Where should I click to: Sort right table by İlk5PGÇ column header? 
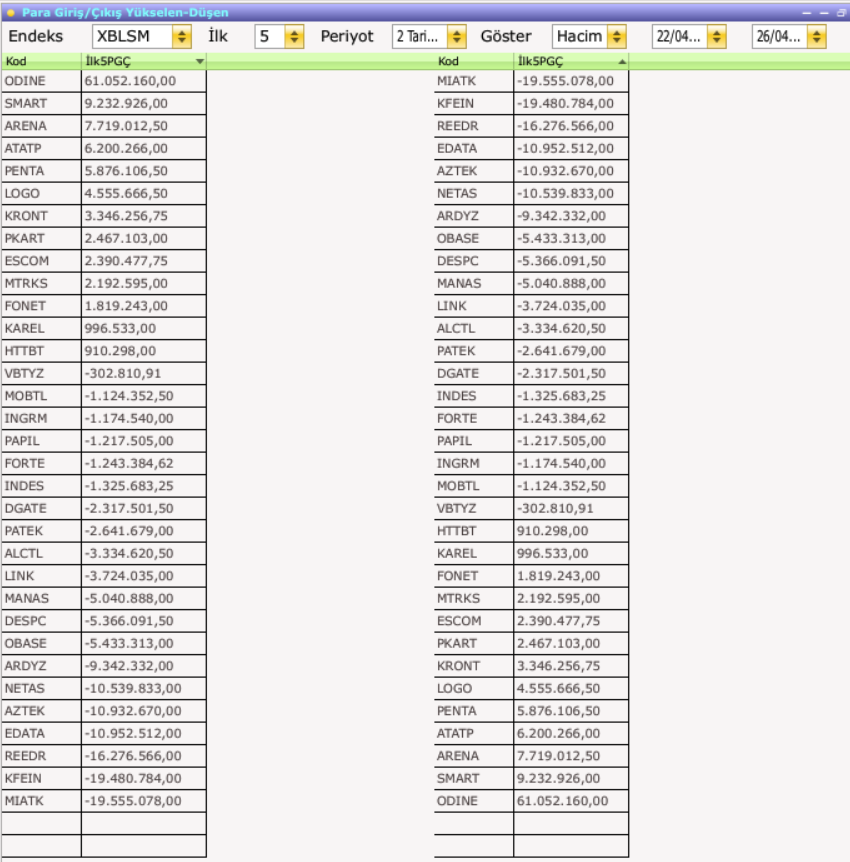coord(571,61)
